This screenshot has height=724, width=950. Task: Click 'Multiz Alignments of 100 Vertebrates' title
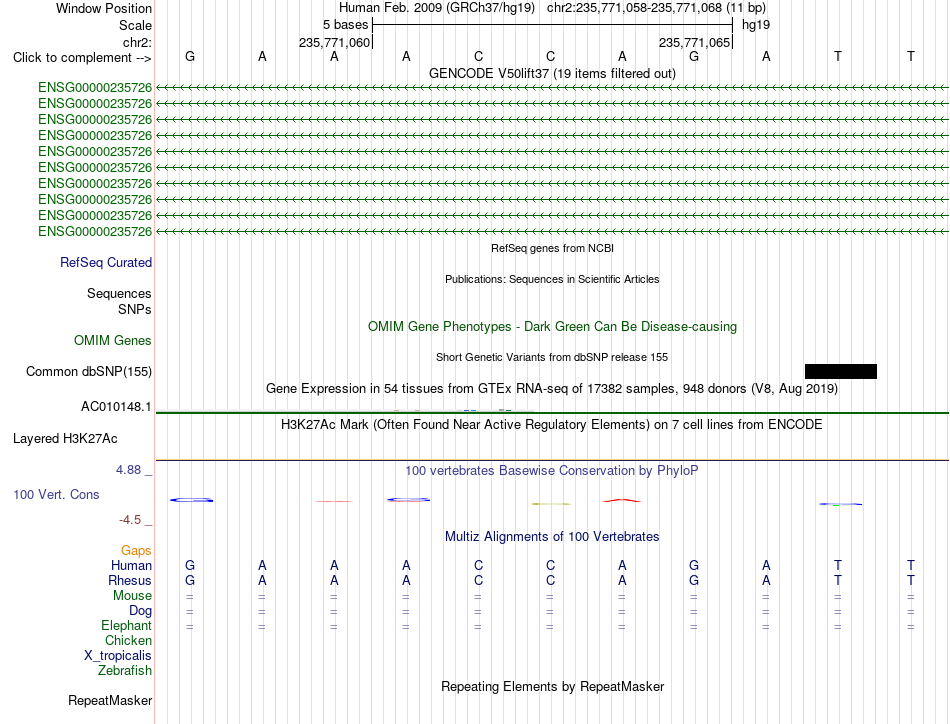pos(552,537)
